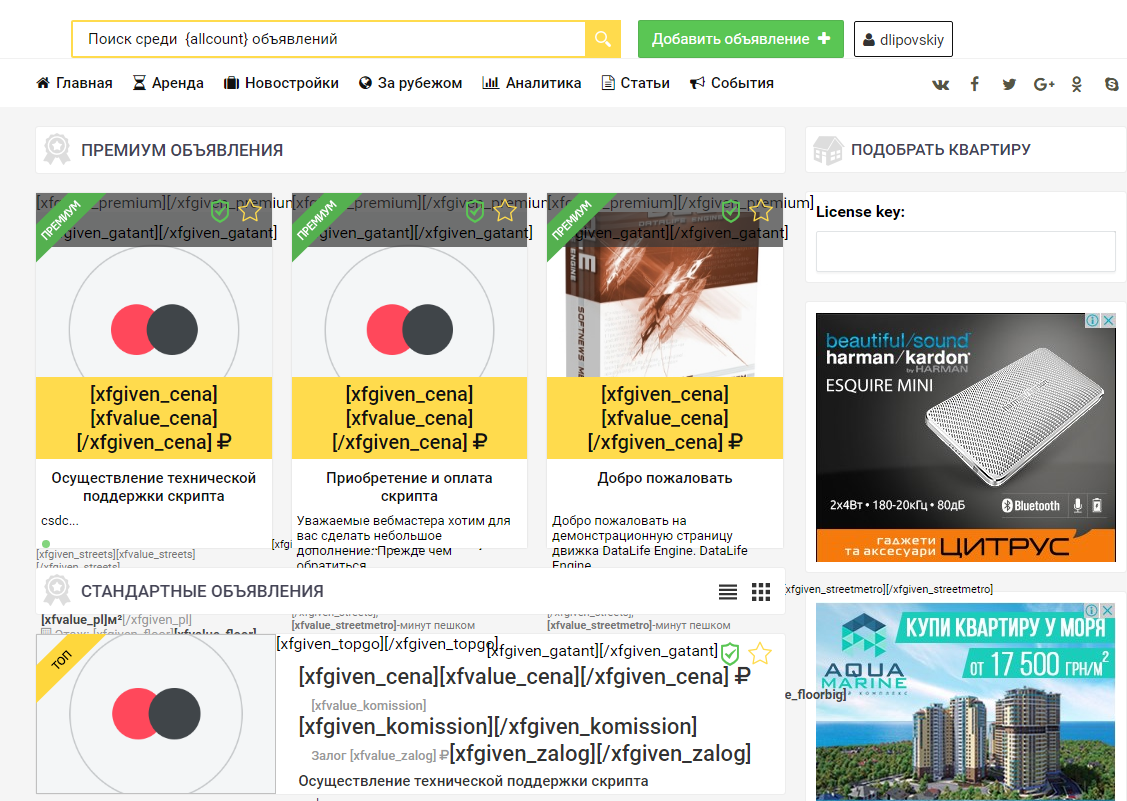
Task: Click Добавить объявление button
Action: pyautogui.click(x=740, y=39)
